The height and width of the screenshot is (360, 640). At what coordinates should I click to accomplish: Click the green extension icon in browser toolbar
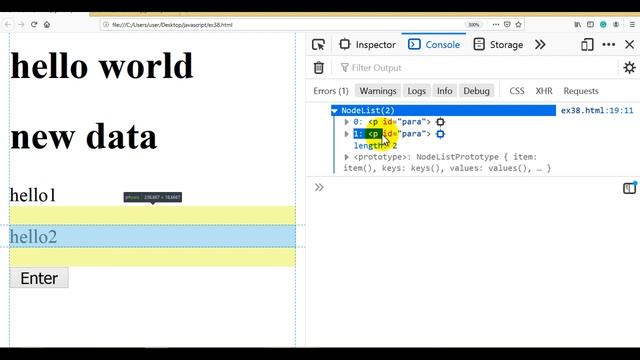603,24
